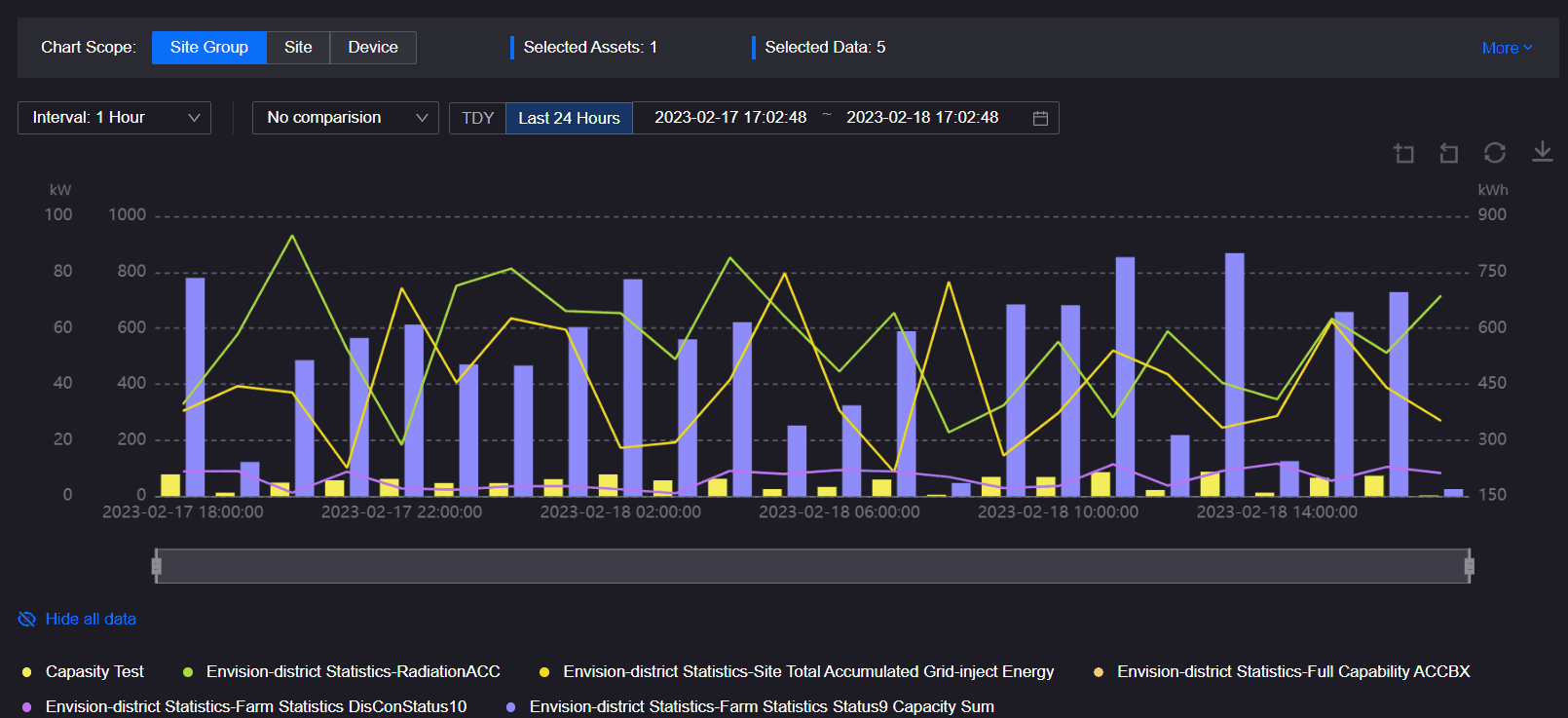Click the area zoom selection icon

pyautogui.click(x=1403, y=153)
